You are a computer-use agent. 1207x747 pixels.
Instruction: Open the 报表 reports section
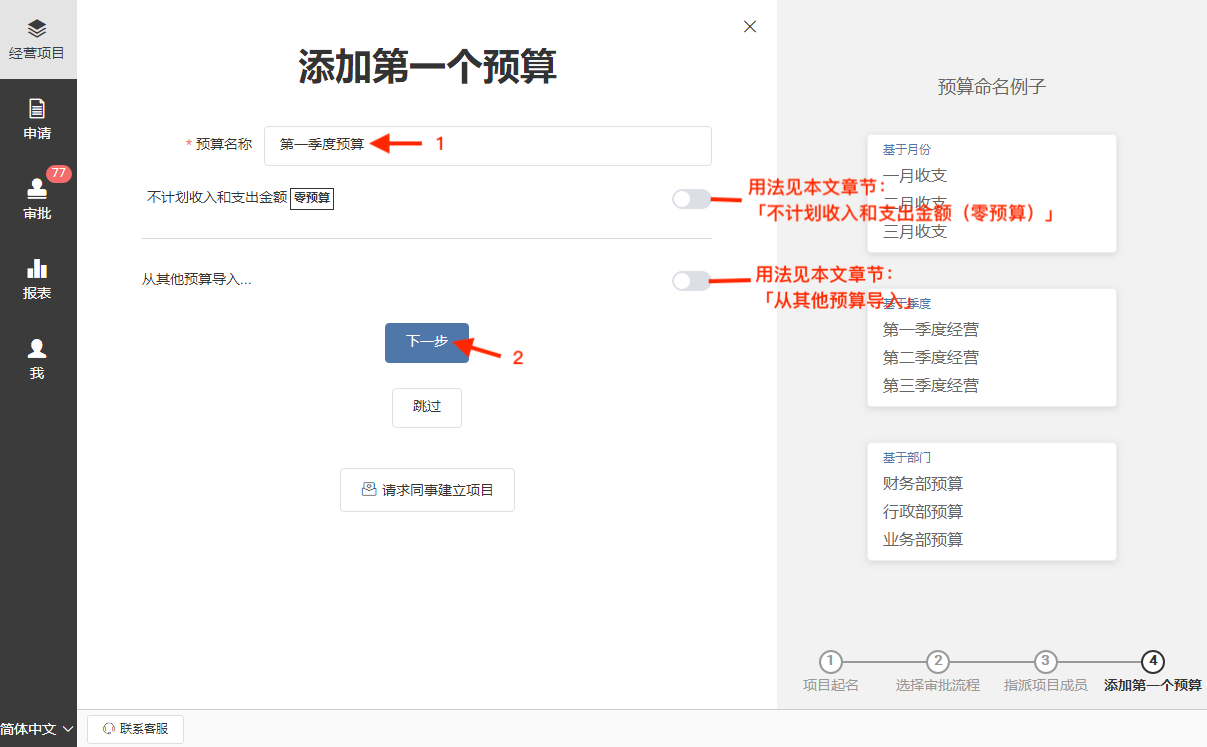pyautogui.click(x=37, y=279)
